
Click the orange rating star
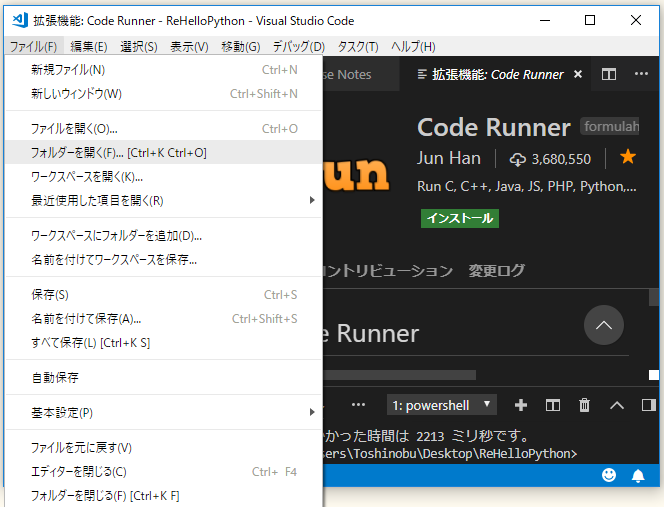pos(628,157)
